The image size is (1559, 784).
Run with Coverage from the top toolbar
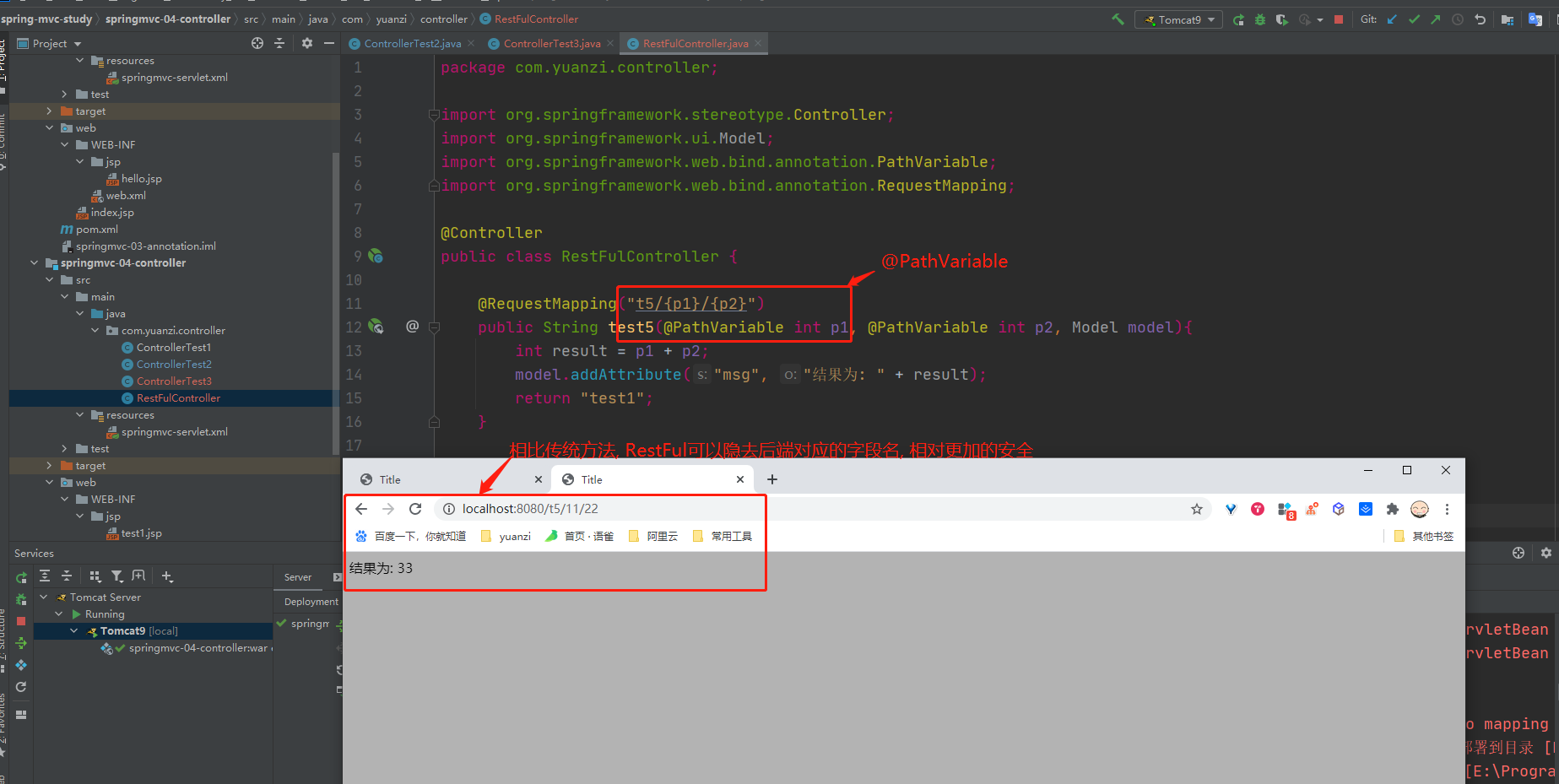pos(1282,19)
